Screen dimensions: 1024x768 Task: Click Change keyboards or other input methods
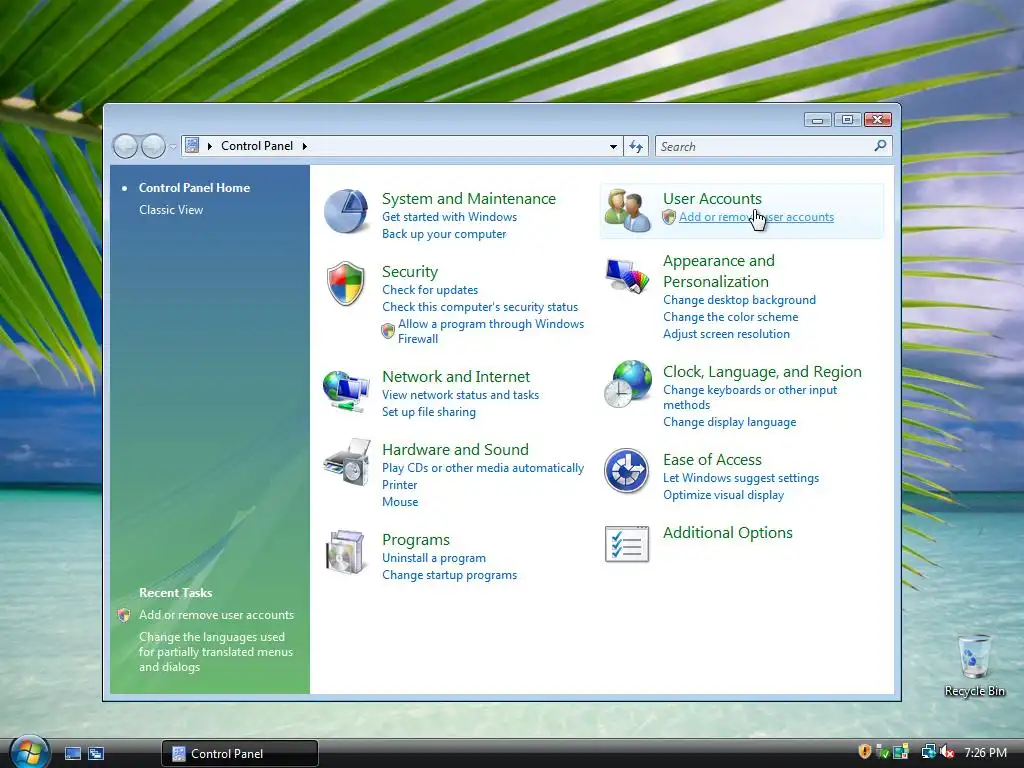[x=750, y=397]
